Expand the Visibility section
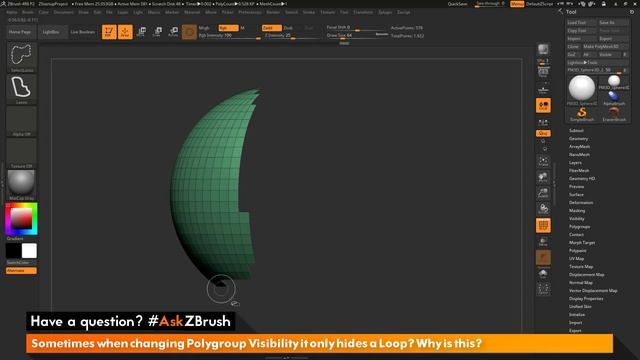Screen dimensions: 640x360 coord(577,219)
